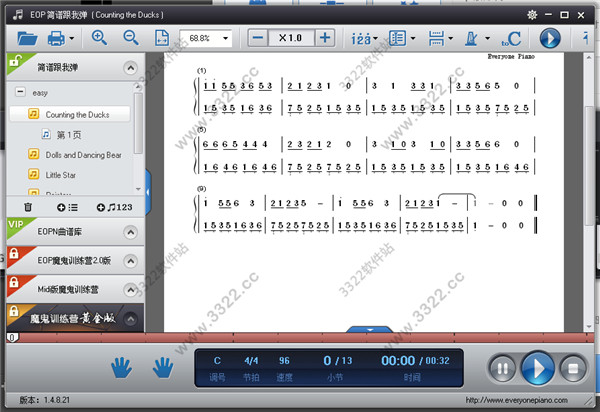Click the VIP badge on EOPN曲谱库
Image resolution: width=600 pixels, height=412 pixels.
coord(16,225)
